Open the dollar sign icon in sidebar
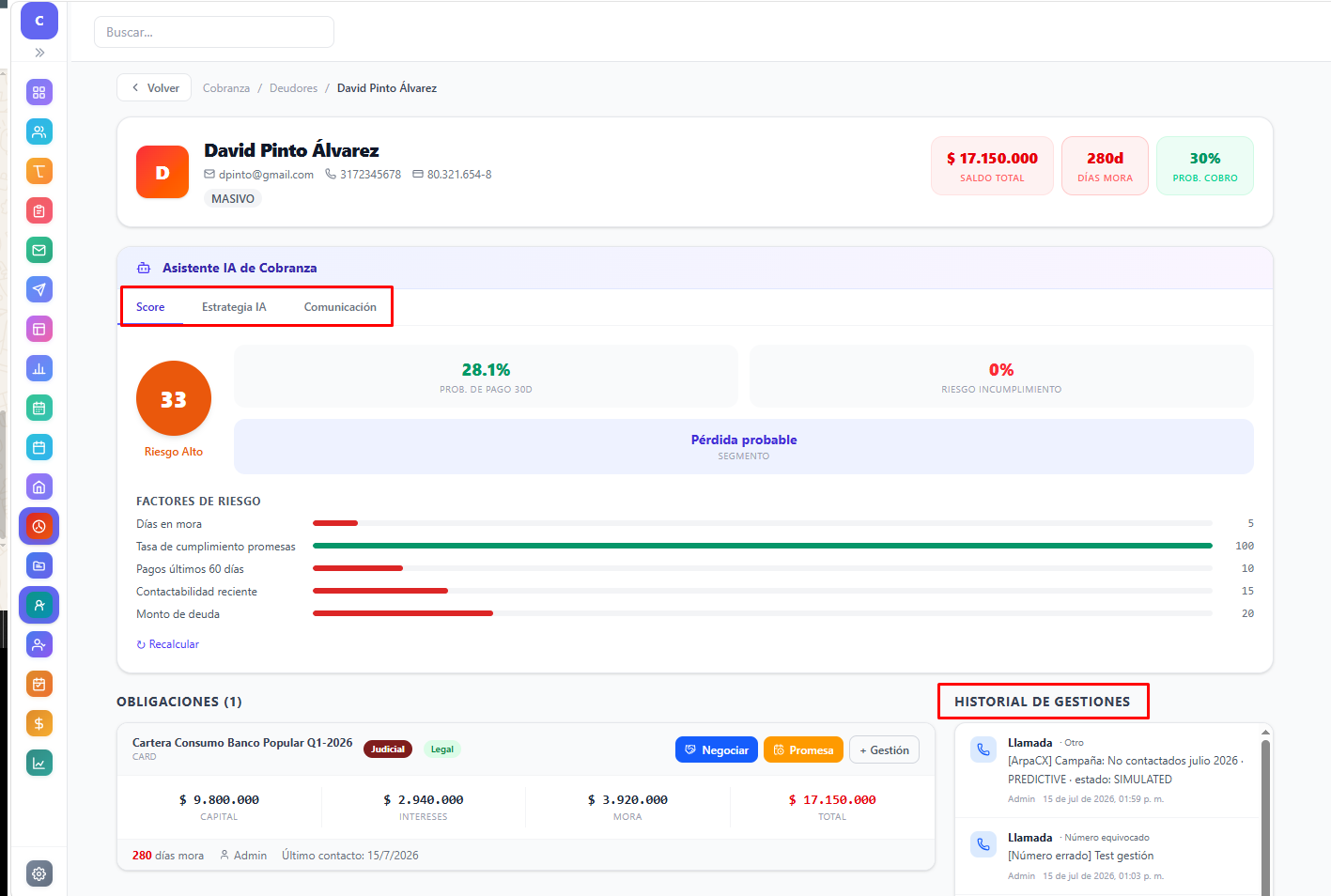 39,723
